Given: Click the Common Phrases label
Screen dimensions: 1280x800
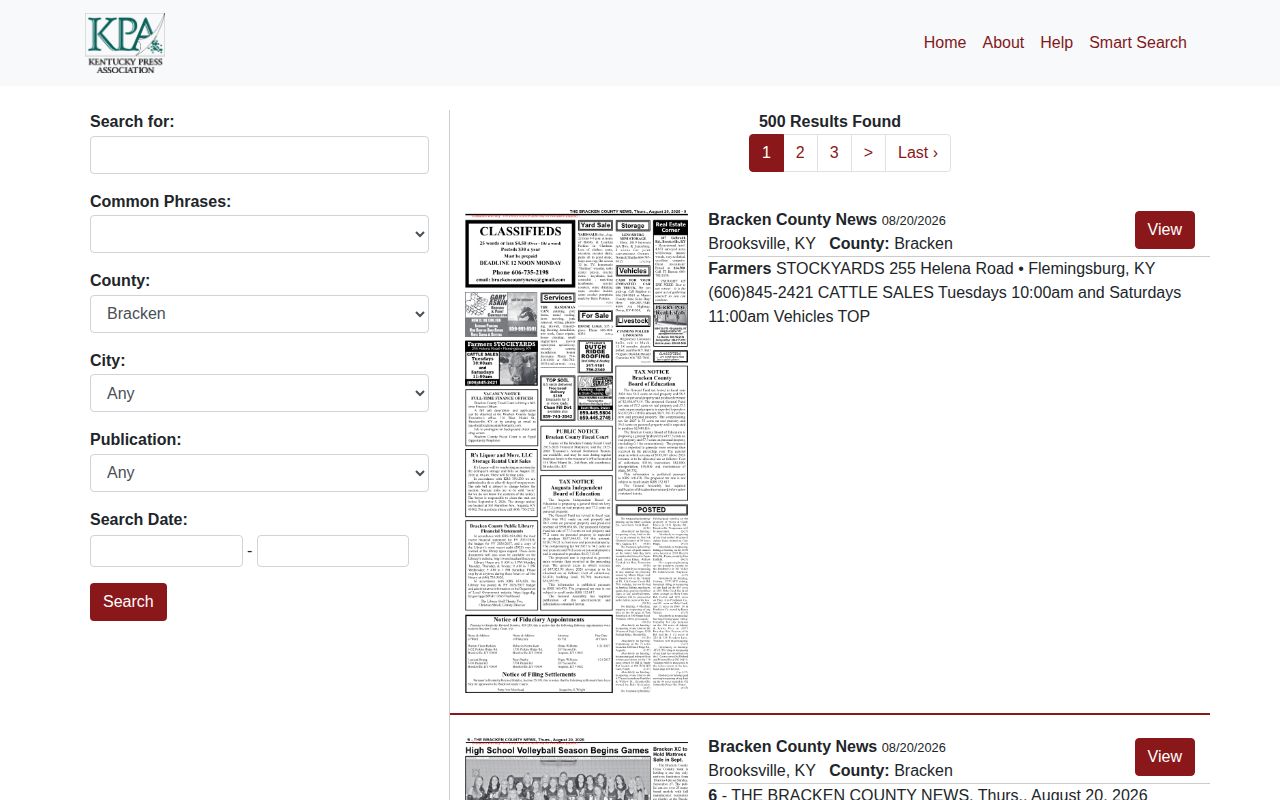Looking at the screenshot, I should pyautogui.click(x=160, y=202).
